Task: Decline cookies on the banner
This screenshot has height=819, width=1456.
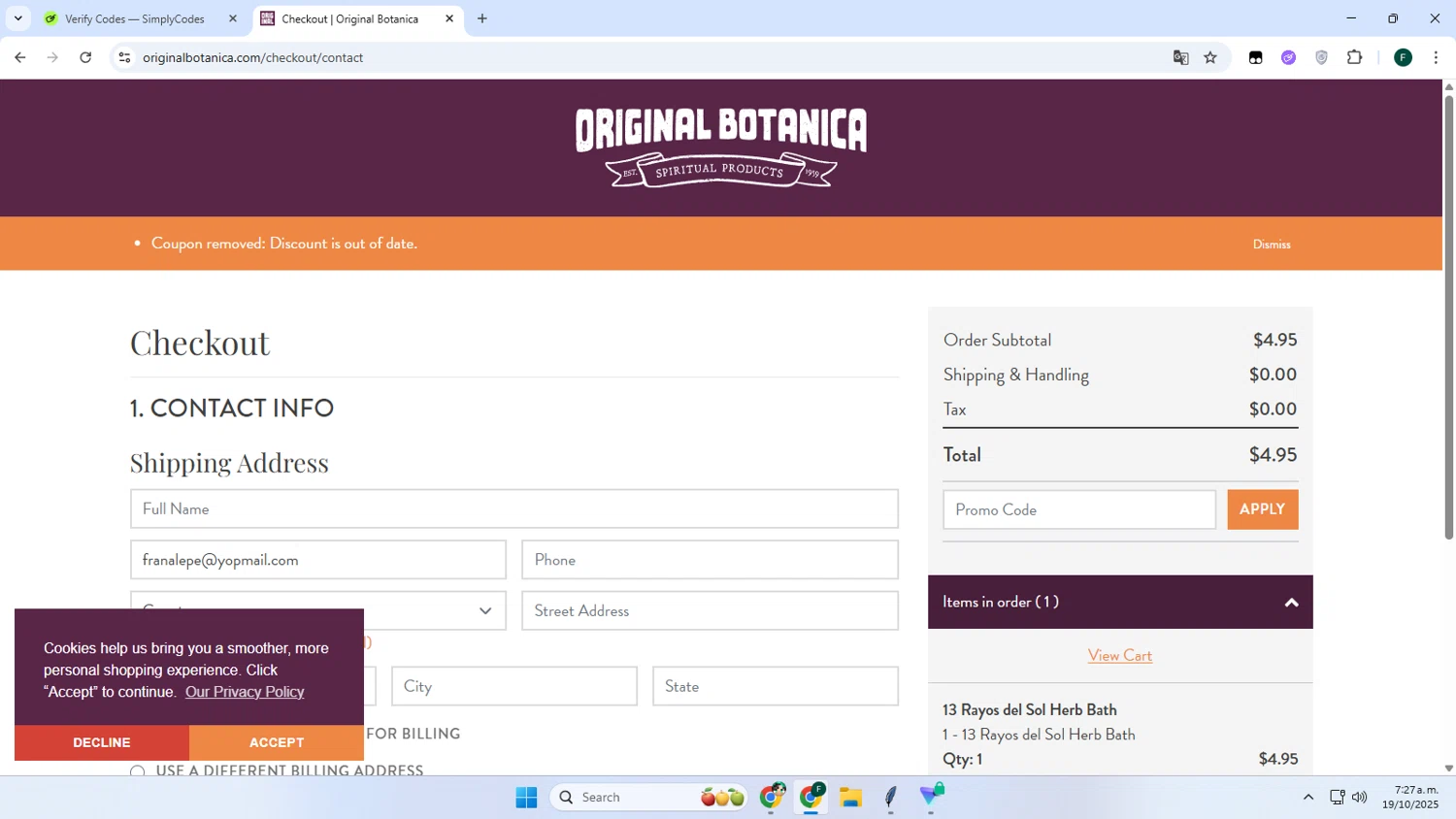Action: click(102, 742)
